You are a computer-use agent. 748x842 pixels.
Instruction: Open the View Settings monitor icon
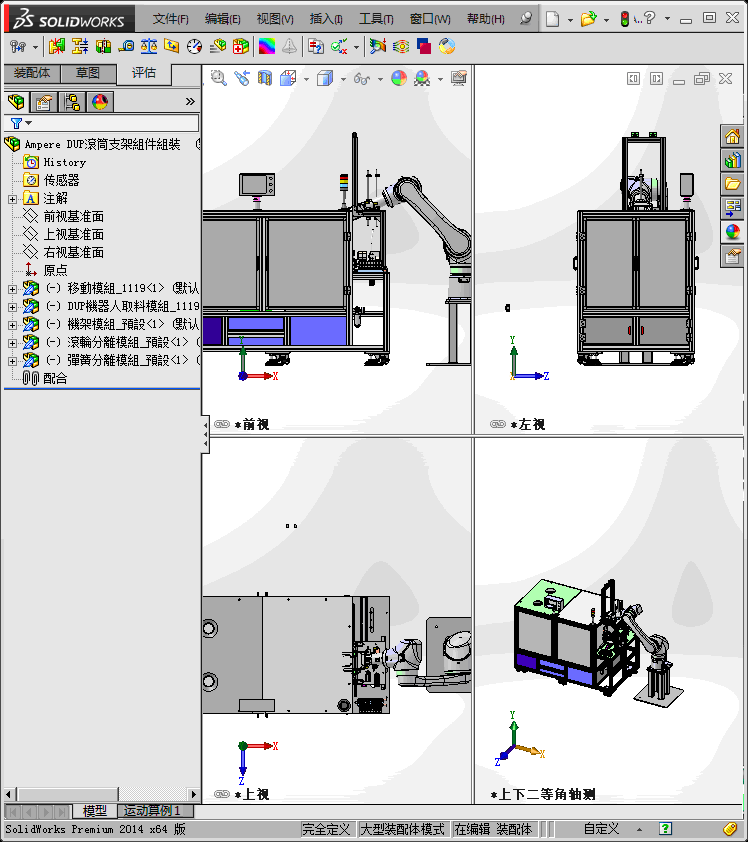[x=459, y=78]
